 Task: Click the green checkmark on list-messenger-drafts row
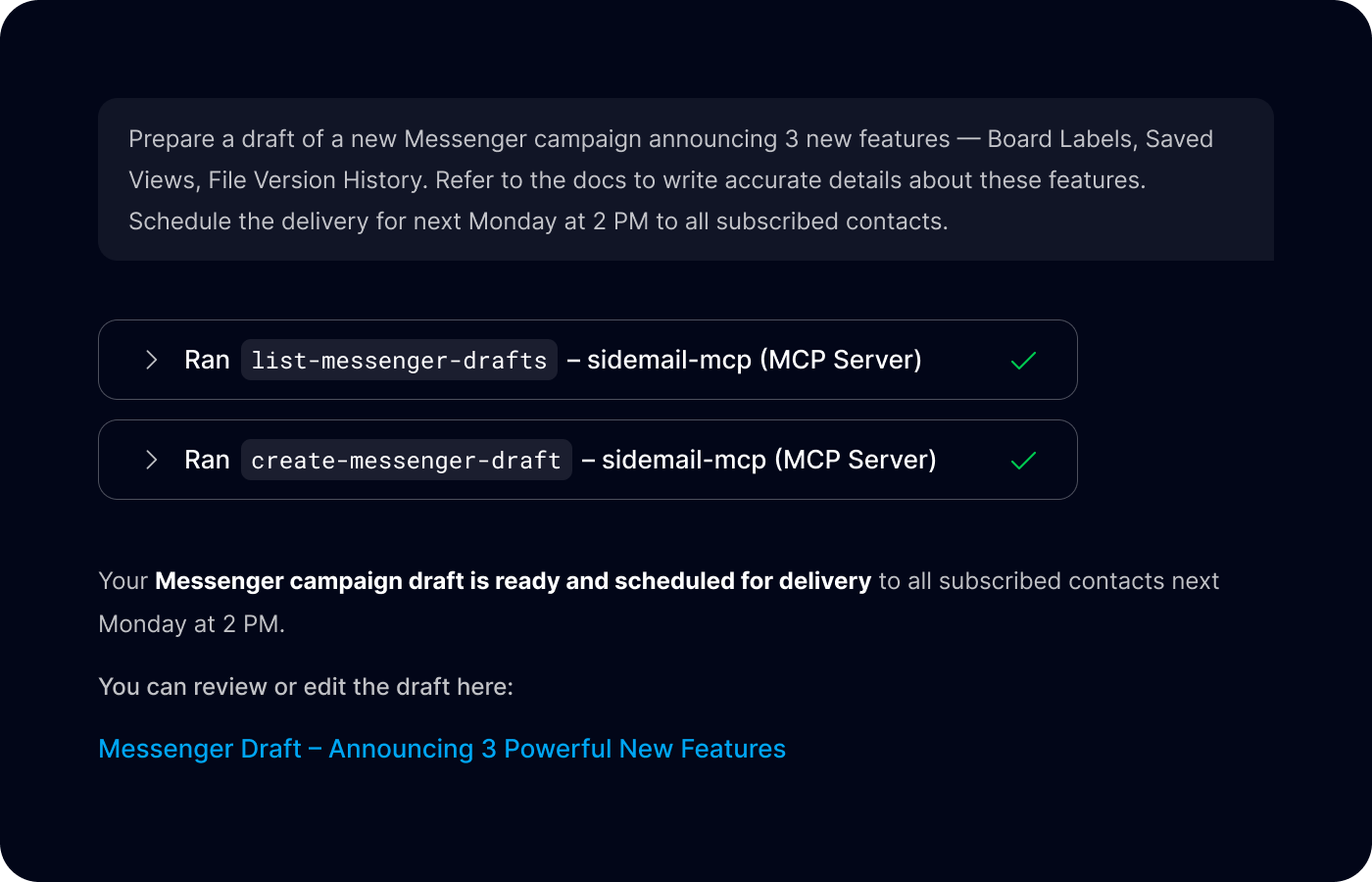pos(1023,360)
